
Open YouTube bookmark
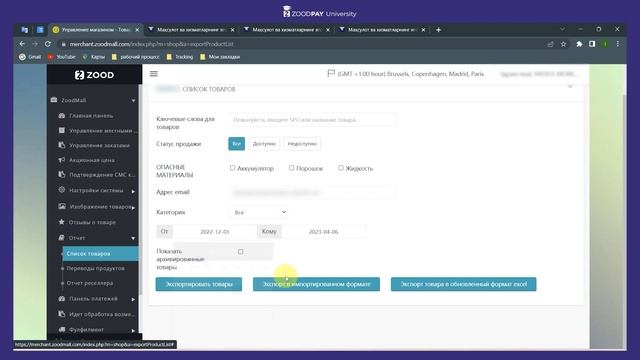62,57
